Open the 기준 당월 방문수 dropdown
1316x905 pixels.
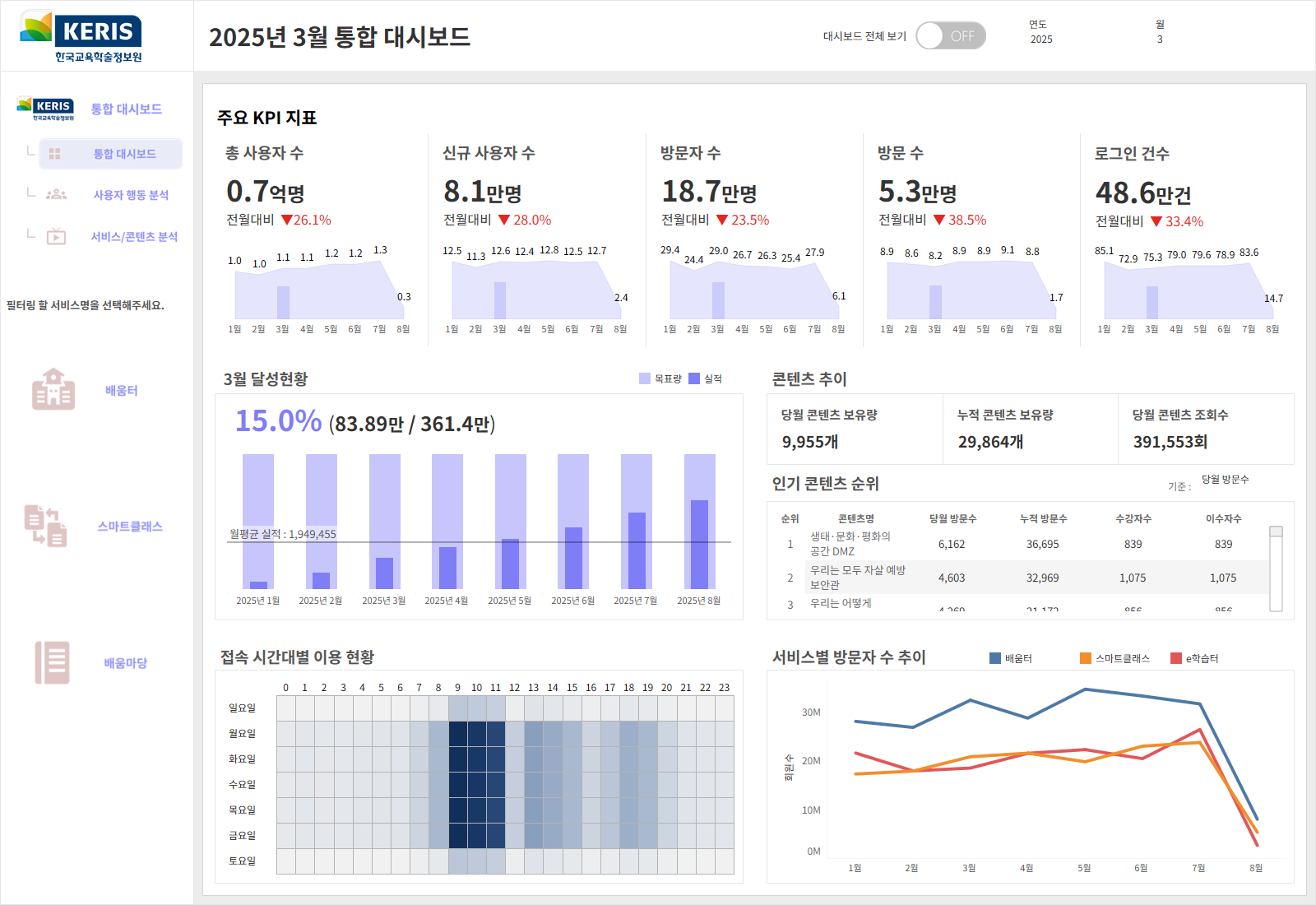click(x=1225, y=480)
